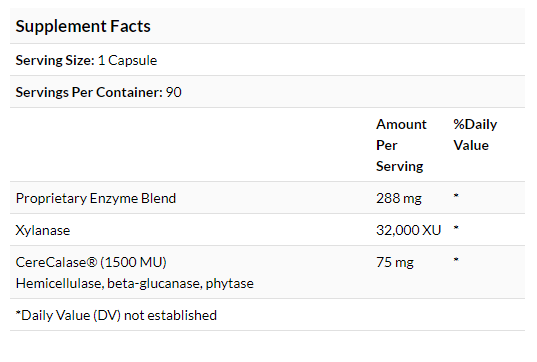Click the asterisk in the Xylanase row

coord(456,228)
